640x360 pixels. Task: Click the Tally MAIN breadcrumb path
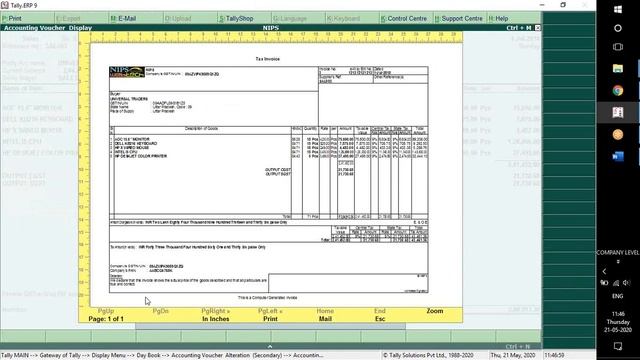[162, 356]
